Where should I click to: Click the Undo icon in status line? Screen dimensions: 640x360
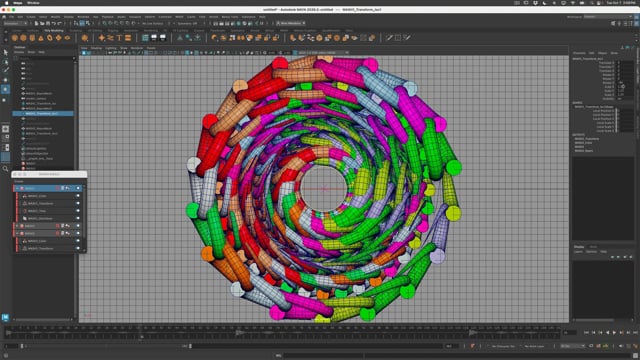54,24
